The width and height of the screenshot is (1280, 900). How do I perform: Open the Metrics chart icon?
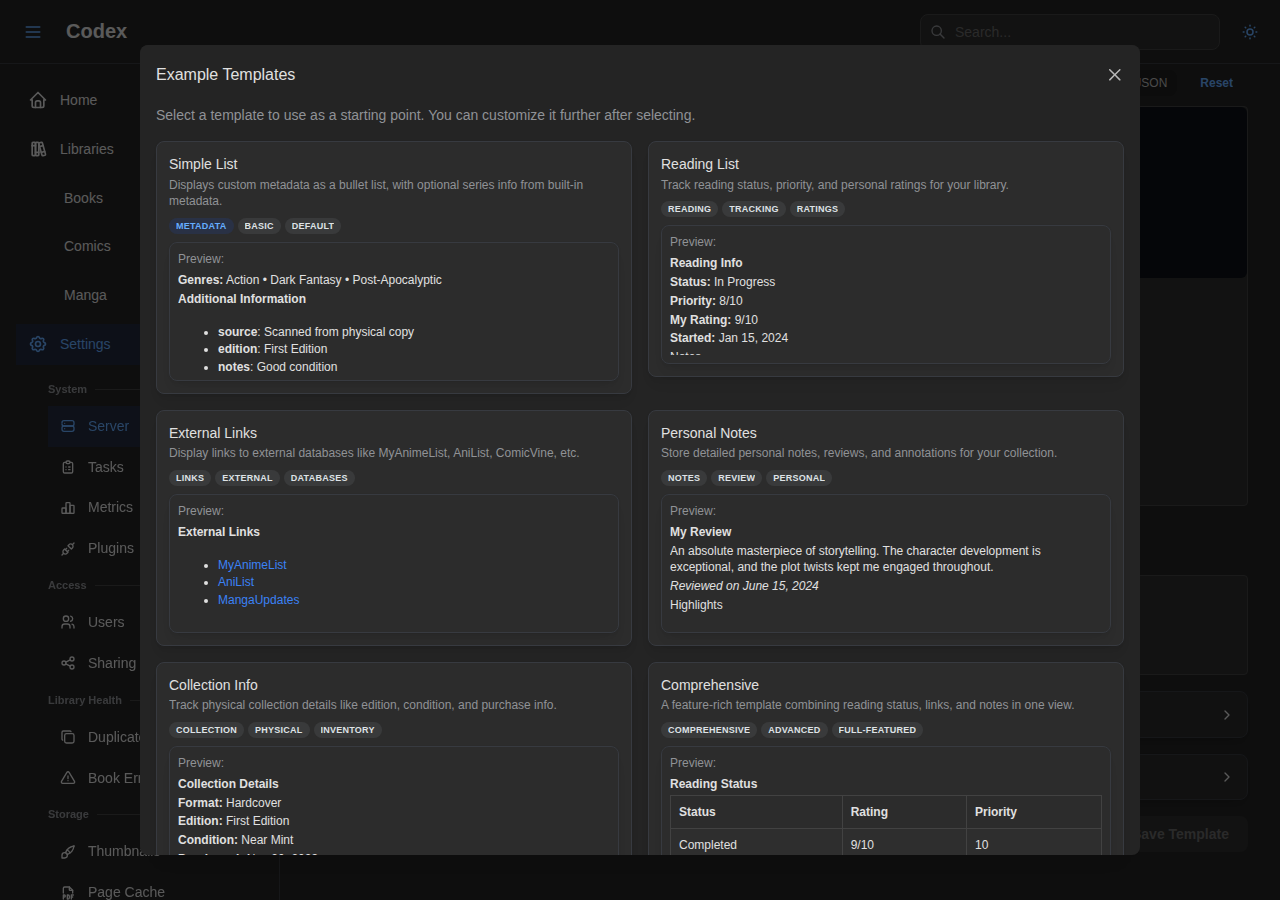(x=66, y=507)
